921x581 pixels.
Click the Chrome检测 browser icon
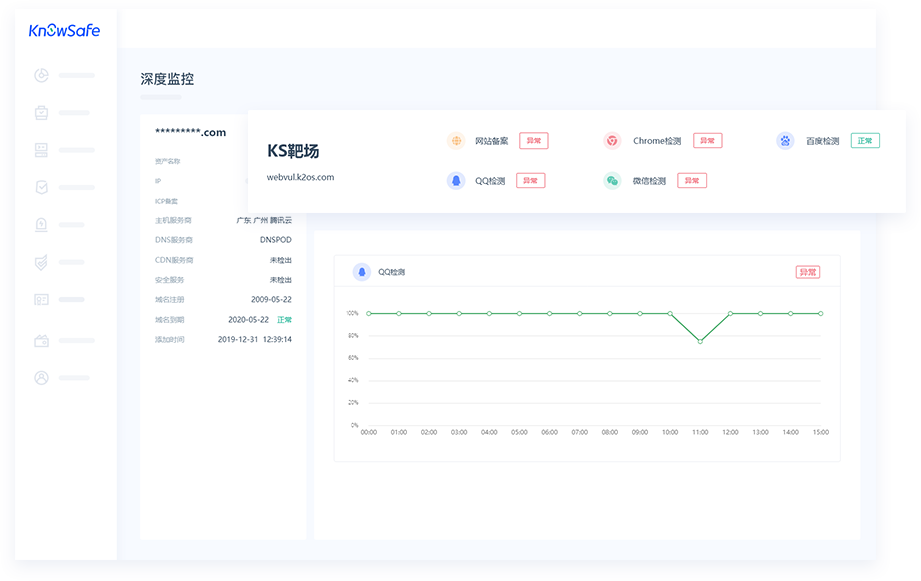(611, 141)
